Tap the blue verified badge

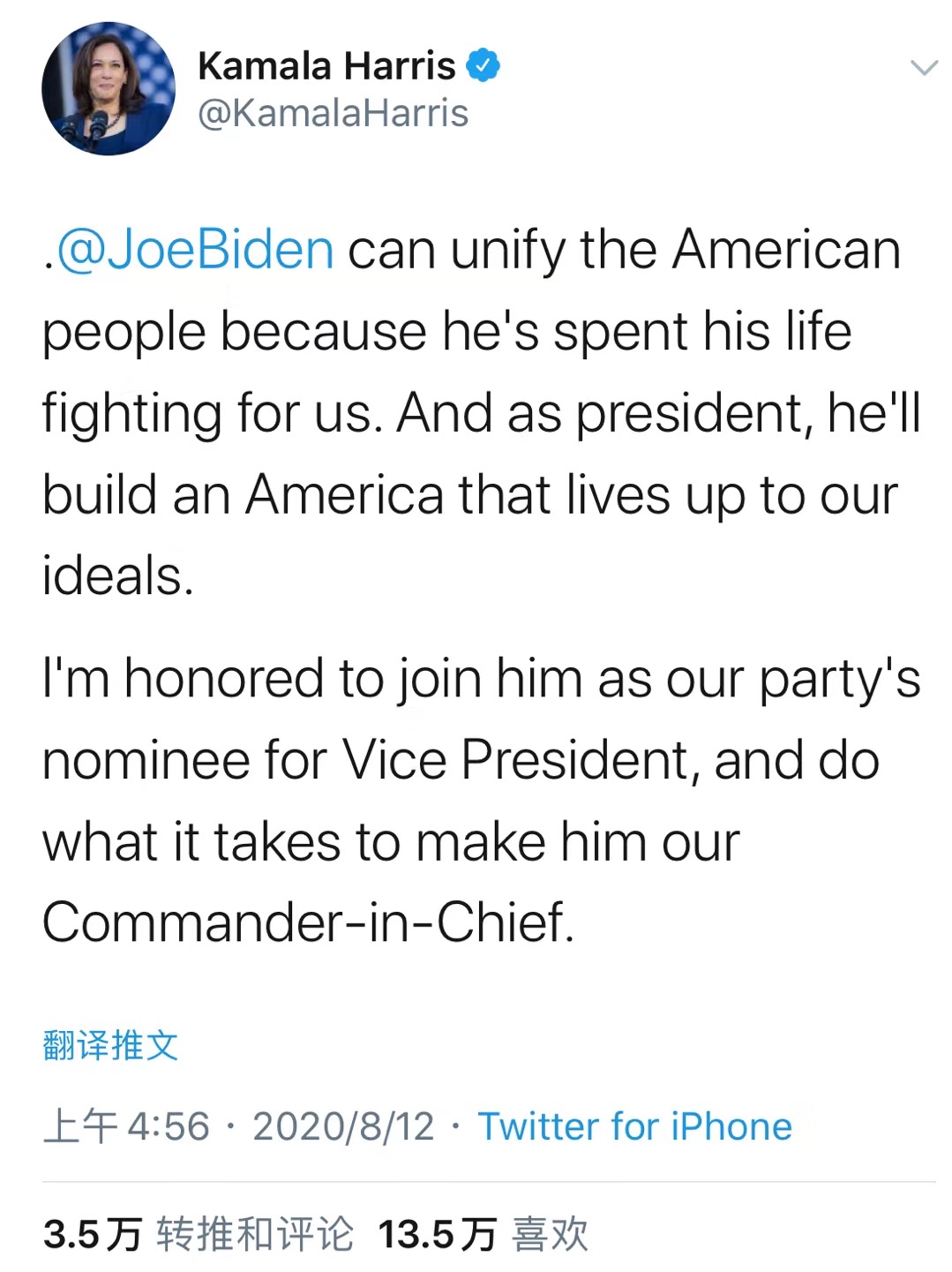point(483,65)
